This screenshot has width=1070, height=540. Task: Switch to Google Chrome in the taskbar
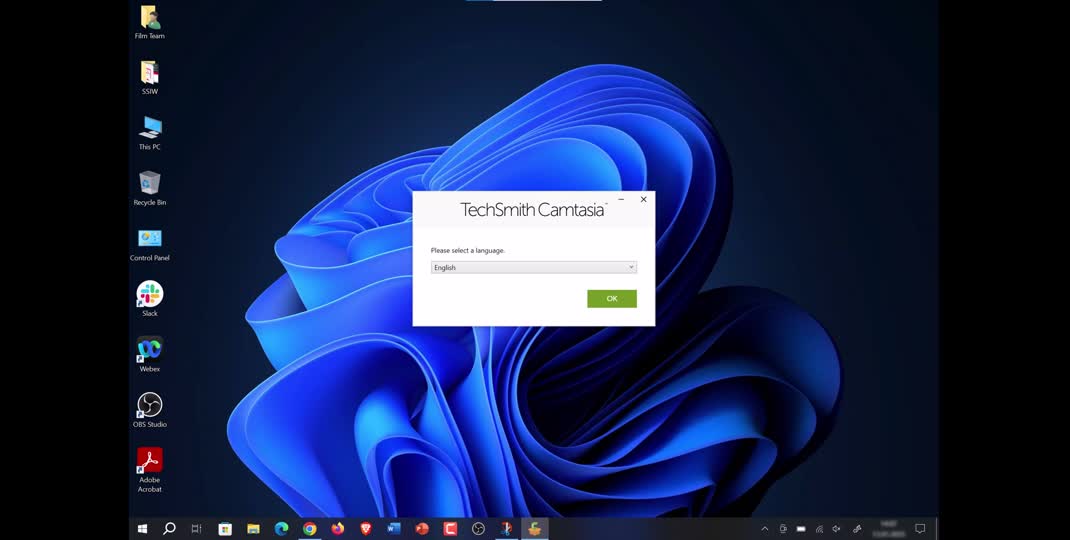310,528
